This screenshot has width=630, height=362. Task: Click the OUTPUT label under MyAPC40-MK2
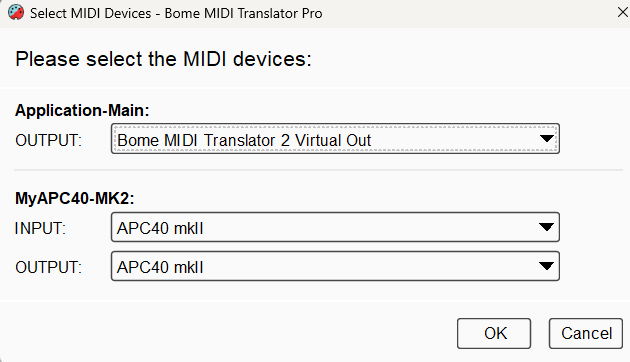tap(48, 267)
